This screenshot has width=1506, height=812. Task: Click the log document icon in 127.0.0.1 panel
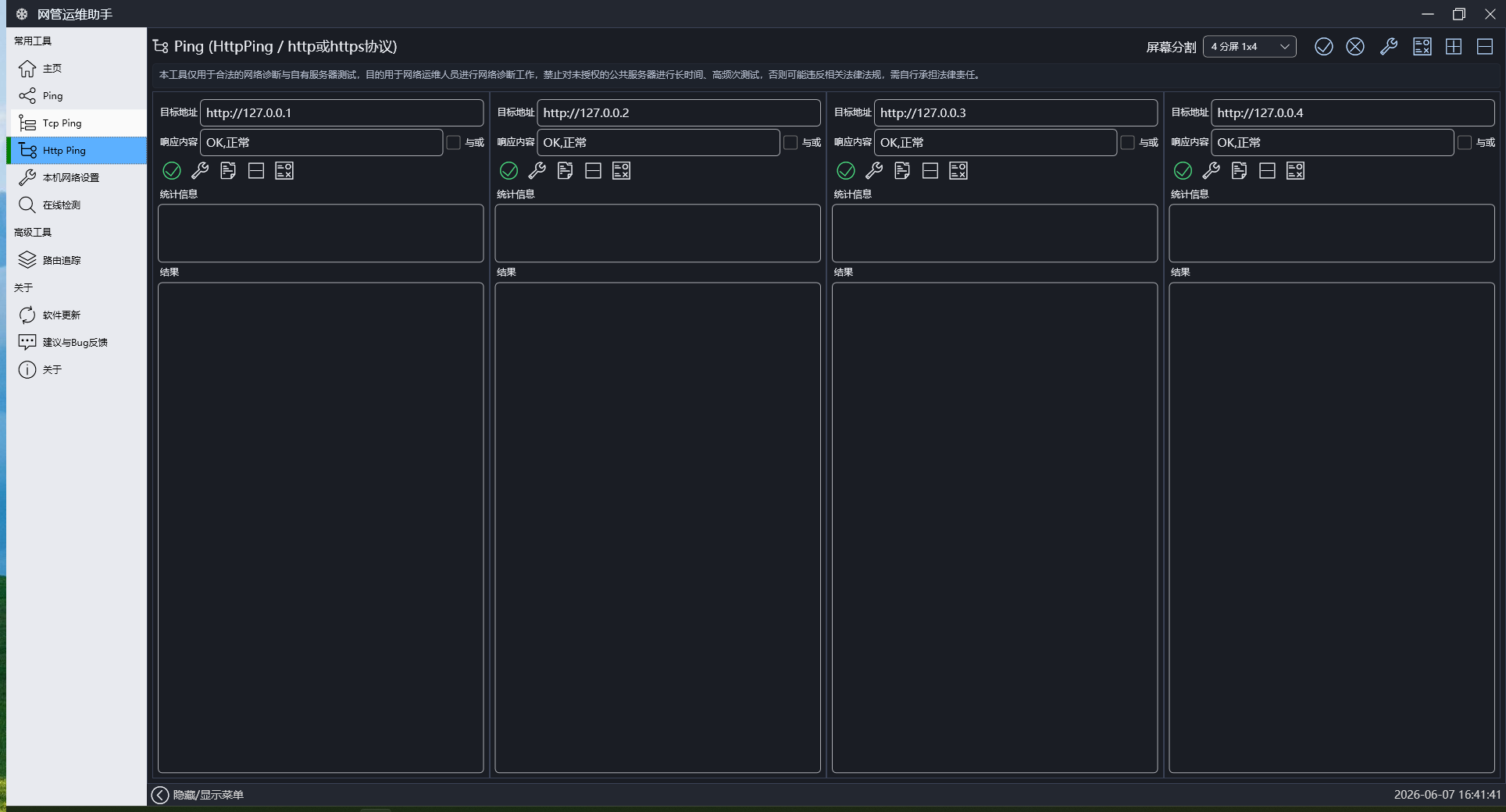228,170
